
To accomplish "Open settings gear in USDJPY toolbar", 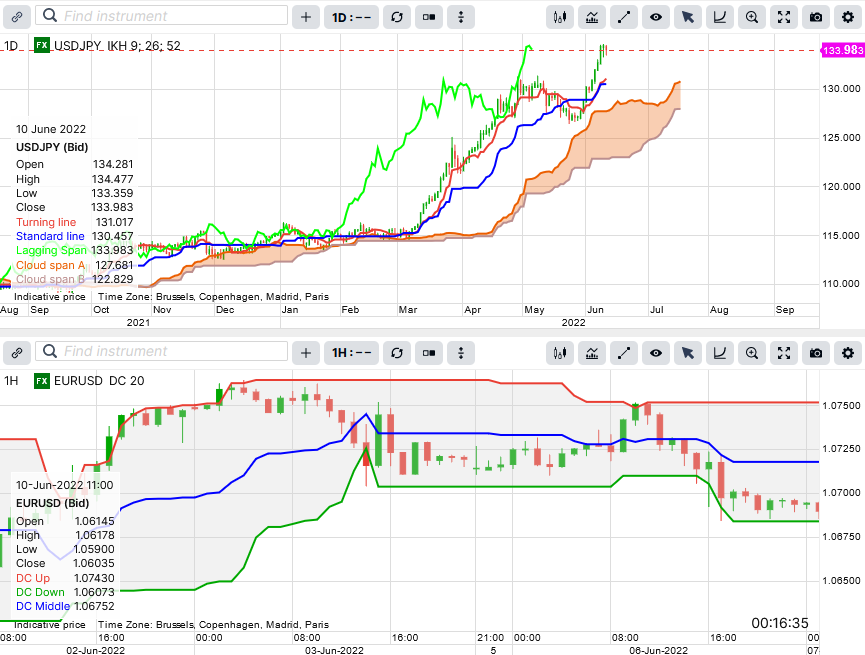I will point(848,17).
